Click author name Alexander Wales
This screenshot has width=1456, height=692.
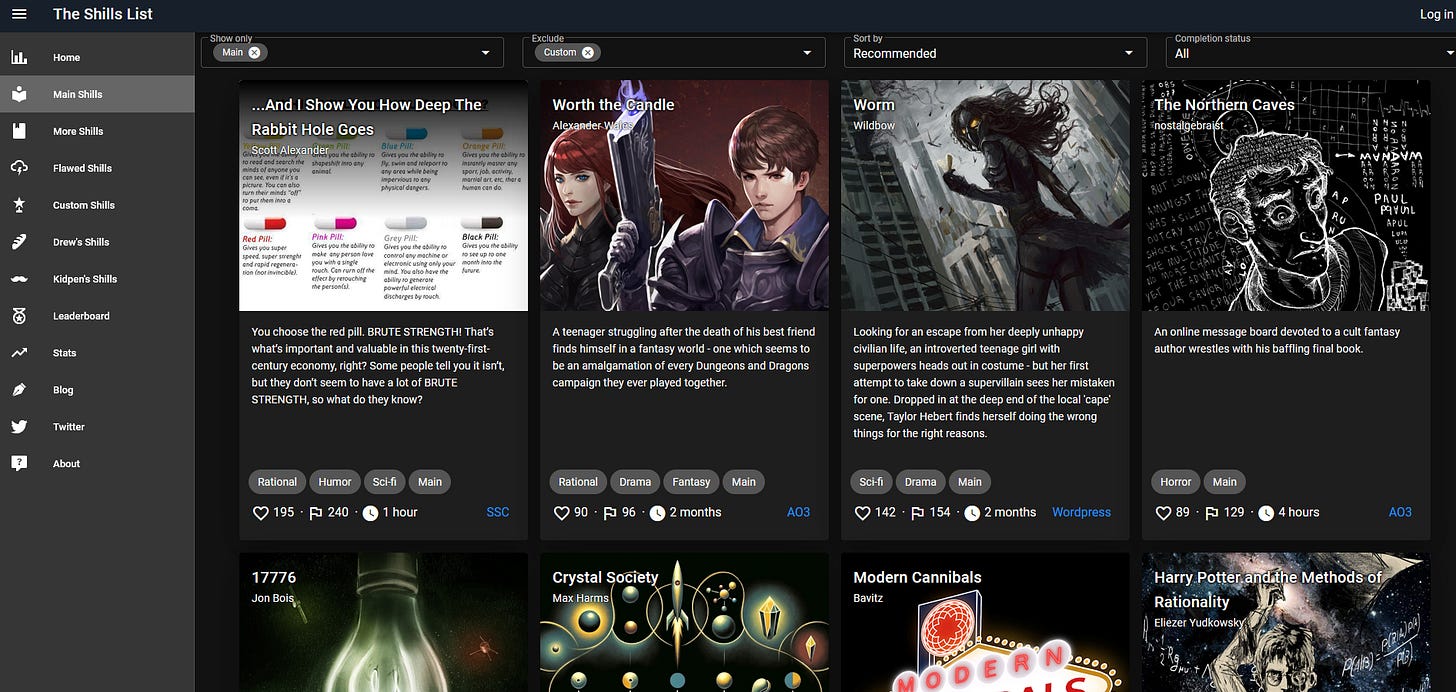point(594,125)
